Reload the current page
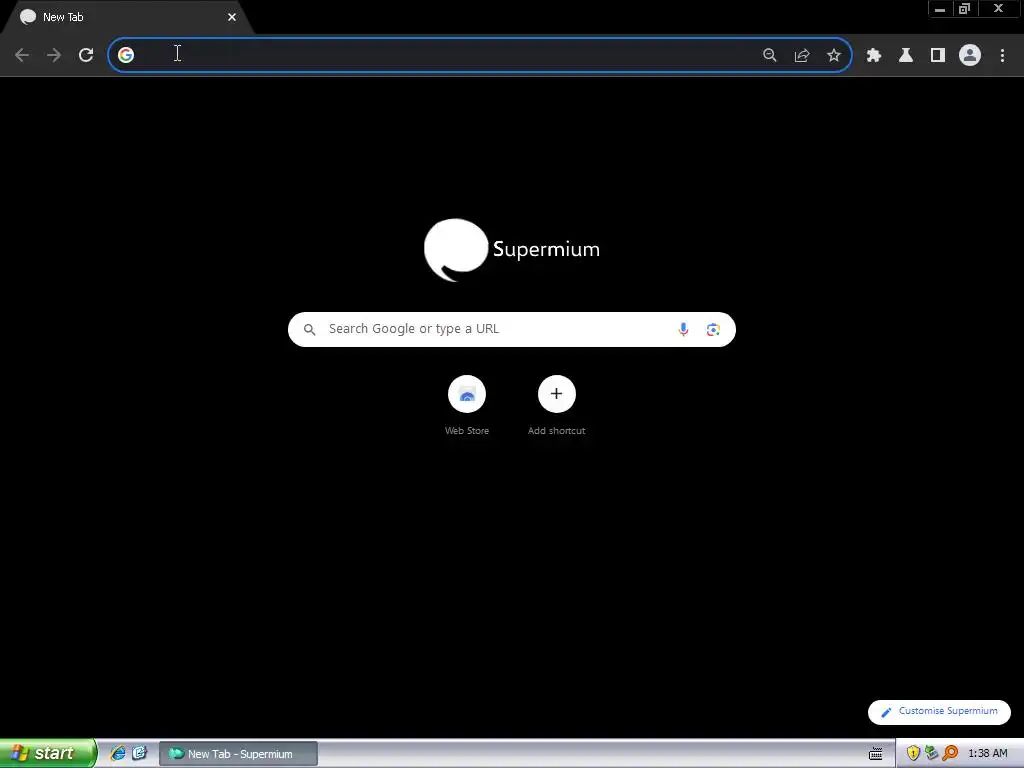This screenshot has height=768, width=1024. pos(86,55)
